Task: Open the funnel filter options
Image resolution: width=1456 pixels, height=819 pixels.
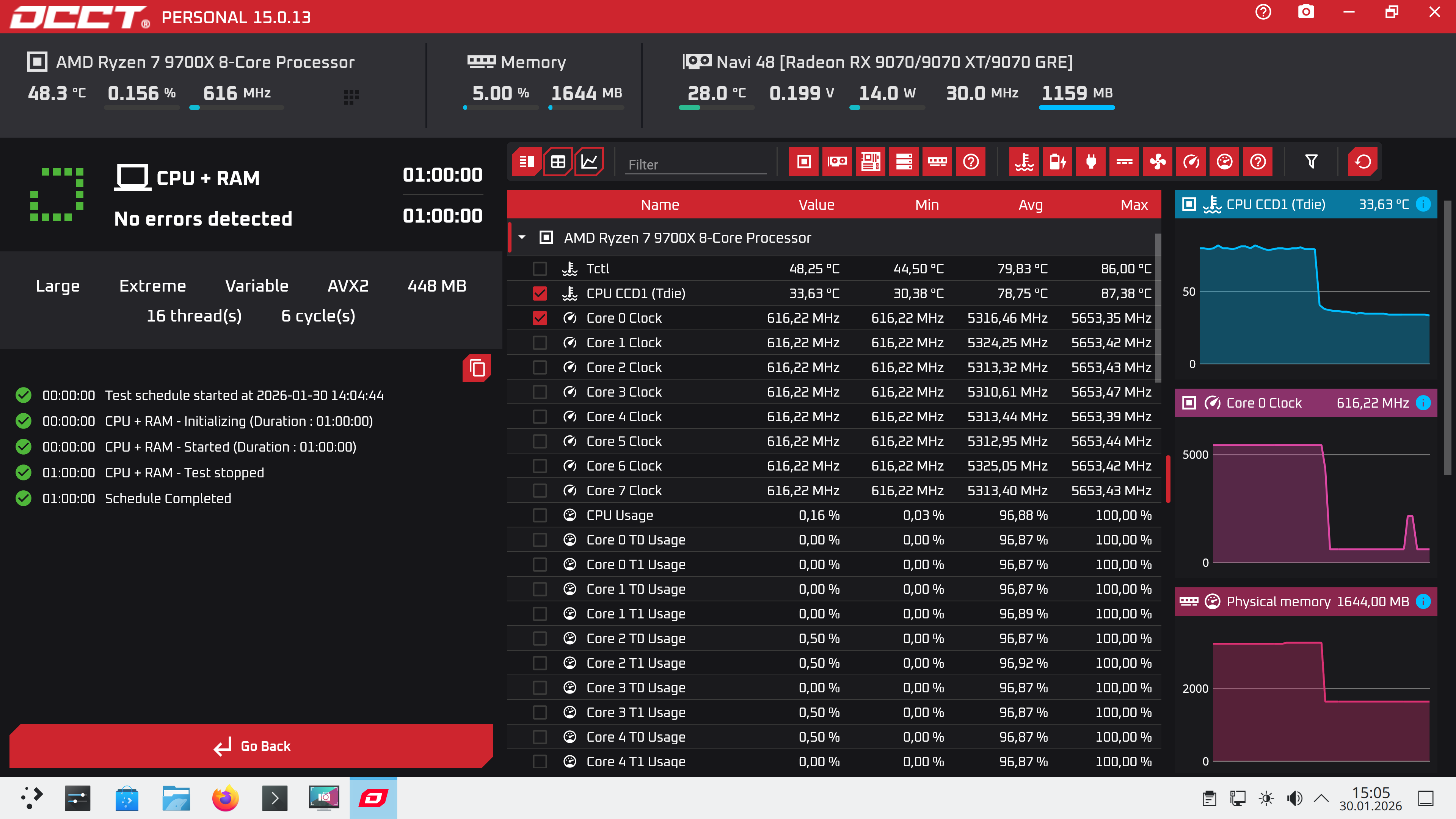Action: [1311, 162]
